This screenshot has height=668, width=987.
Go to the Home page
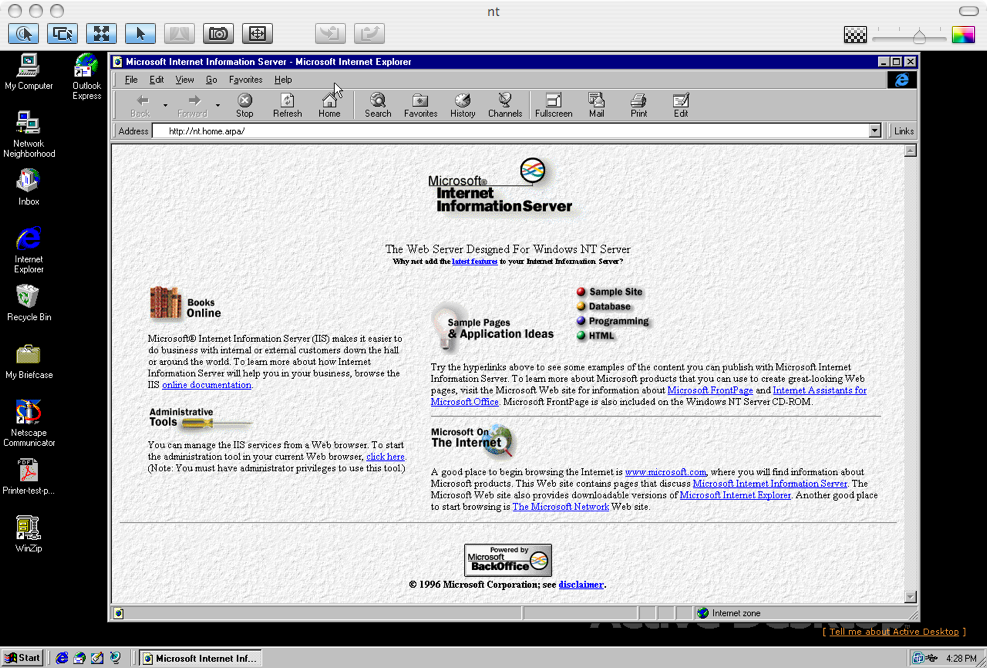point(329,105)
